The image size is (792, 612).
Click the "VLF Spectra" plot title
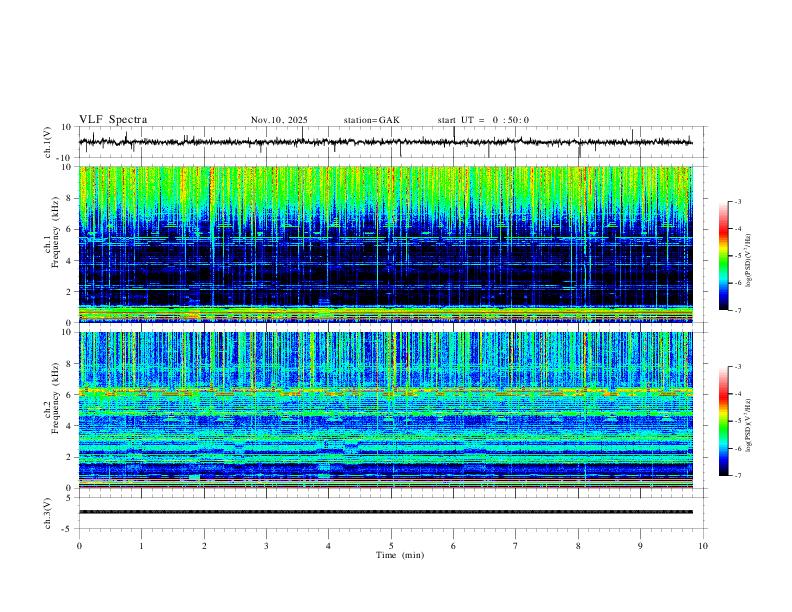[x=113, y=120]
